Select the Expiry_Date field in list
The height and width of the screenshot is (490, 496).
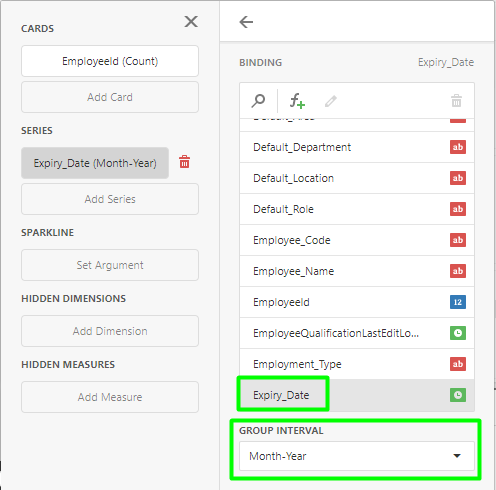[357, 395]
